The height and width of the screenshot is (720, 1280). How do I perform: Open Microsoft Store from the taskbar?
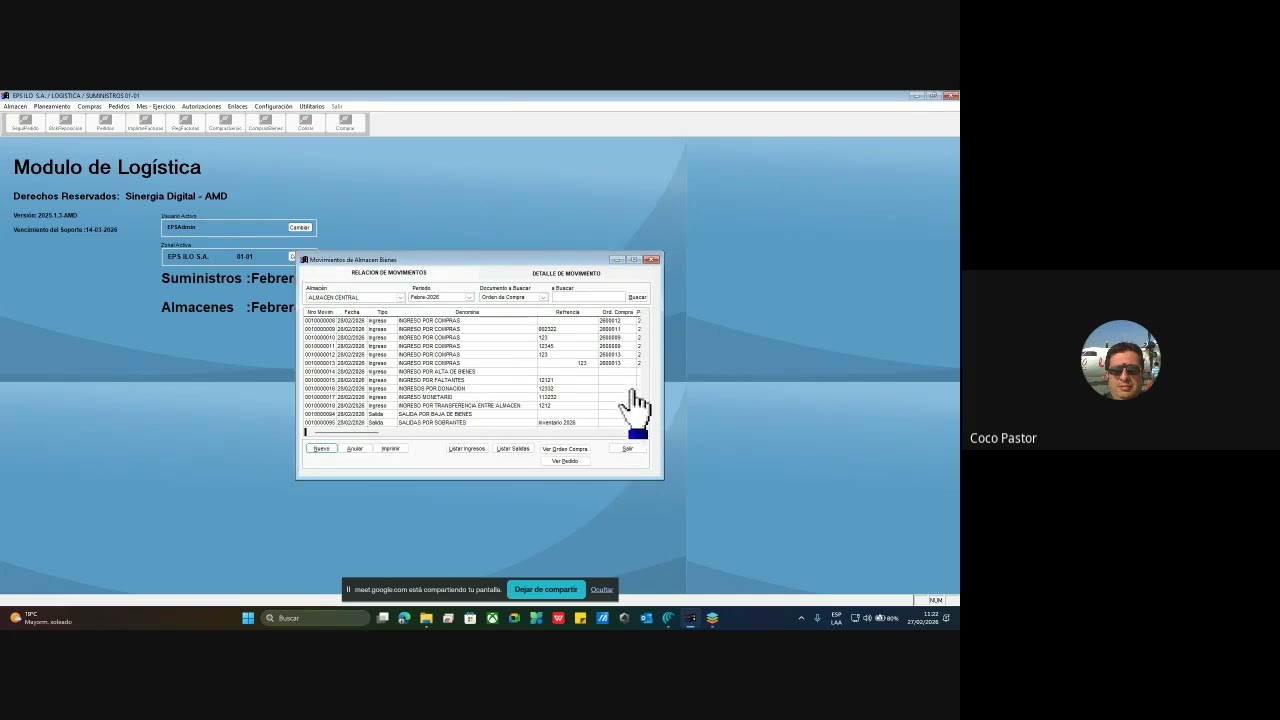tap(470, 618)
